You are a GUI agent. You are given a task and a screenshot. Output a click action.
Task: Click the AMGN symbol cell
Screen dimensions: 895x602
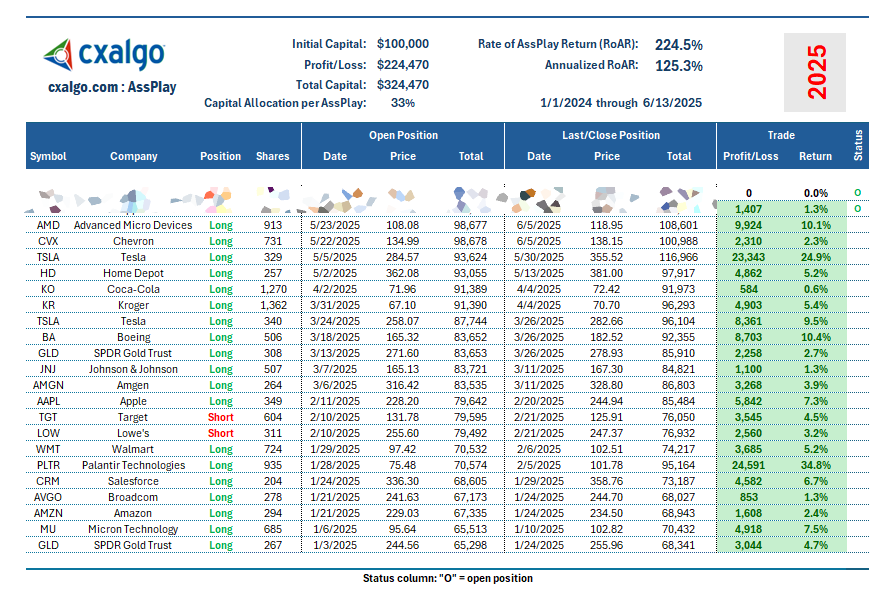(x=48, y=385)
